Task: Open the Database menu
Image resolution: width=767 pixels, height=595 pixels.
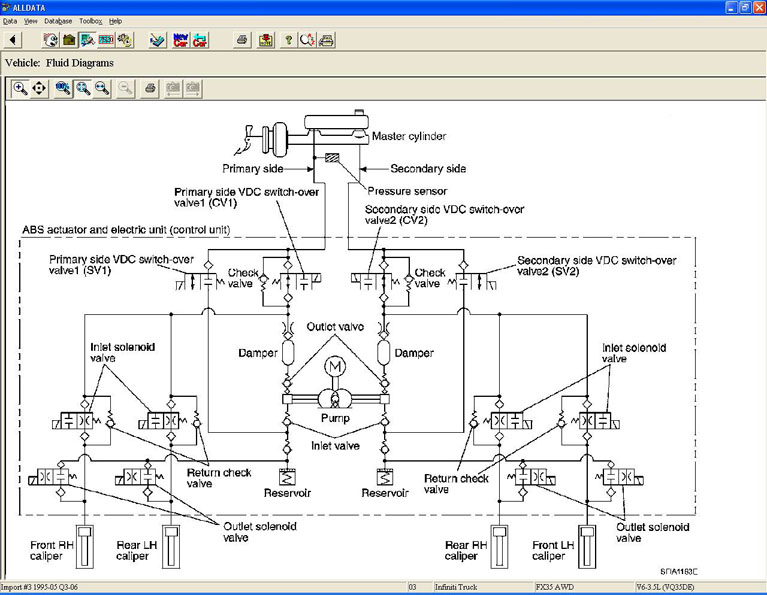Action: point(58,21)
